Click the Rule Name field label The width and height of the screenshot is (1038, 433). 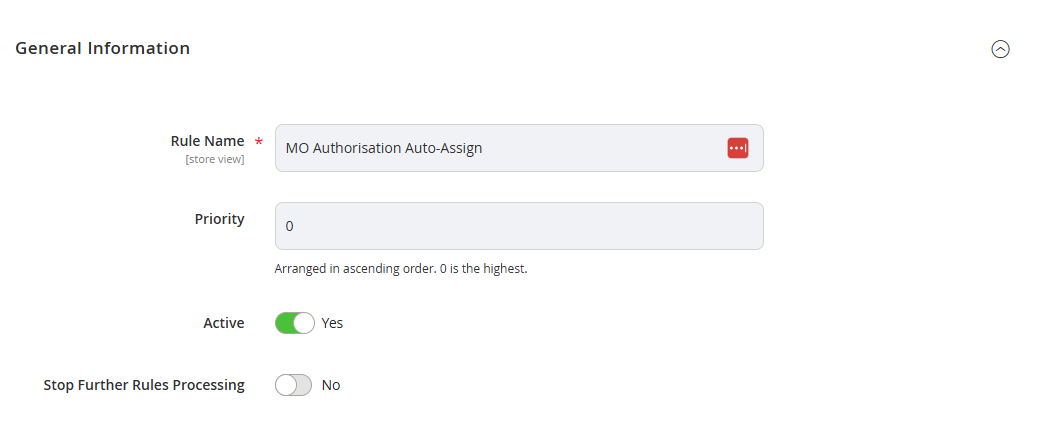pyautogui.click(x=207, y=141)
